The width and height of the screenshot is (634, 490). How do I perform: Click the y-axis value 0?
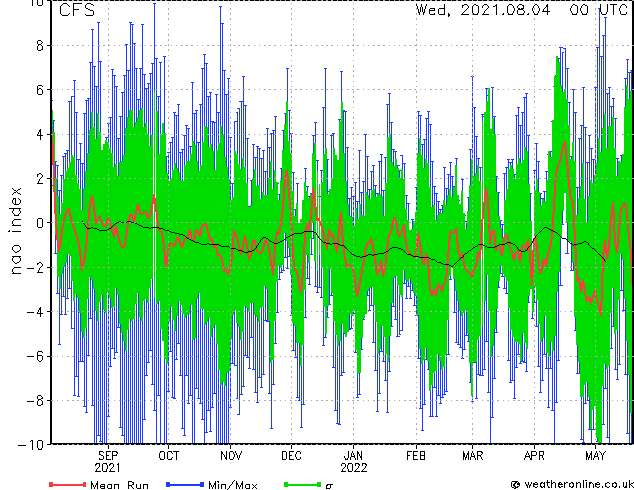[x=40, y=223]
